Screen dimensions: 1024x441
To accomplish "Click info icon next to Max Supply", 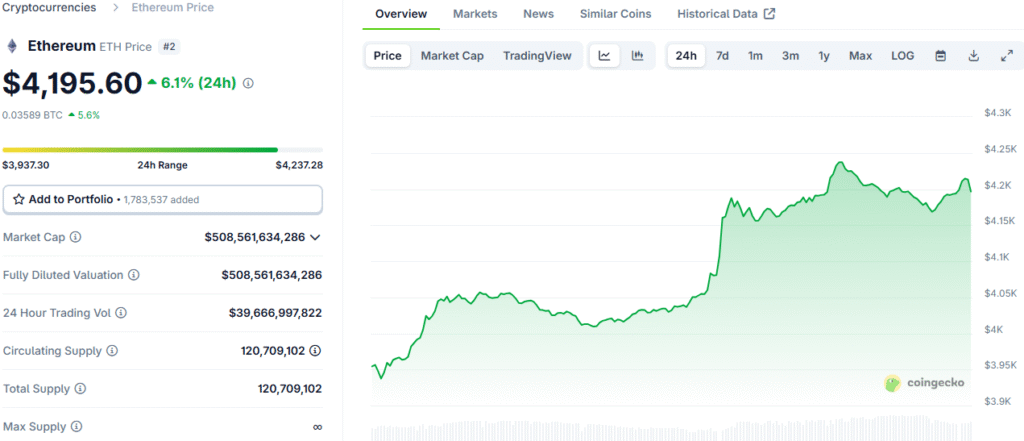I will pyautogui.click(x=76, y=427).
